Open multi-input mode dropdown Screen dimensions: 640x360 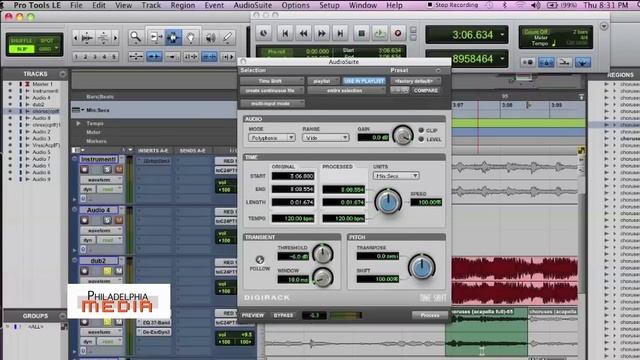[x=272, y=104]
